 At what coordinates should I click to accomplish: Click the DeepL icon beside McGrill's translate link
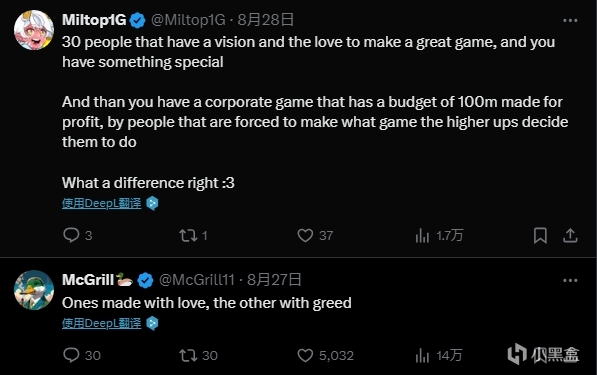point(152,323)
